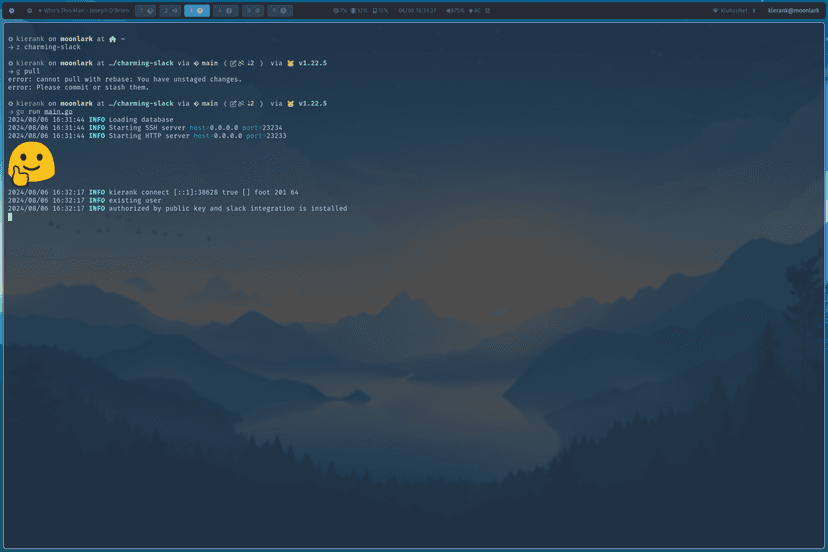This screenshot has height=552, width=828.
Task: Click the launcher icon at far left of bar
Action: click(11, 10)
